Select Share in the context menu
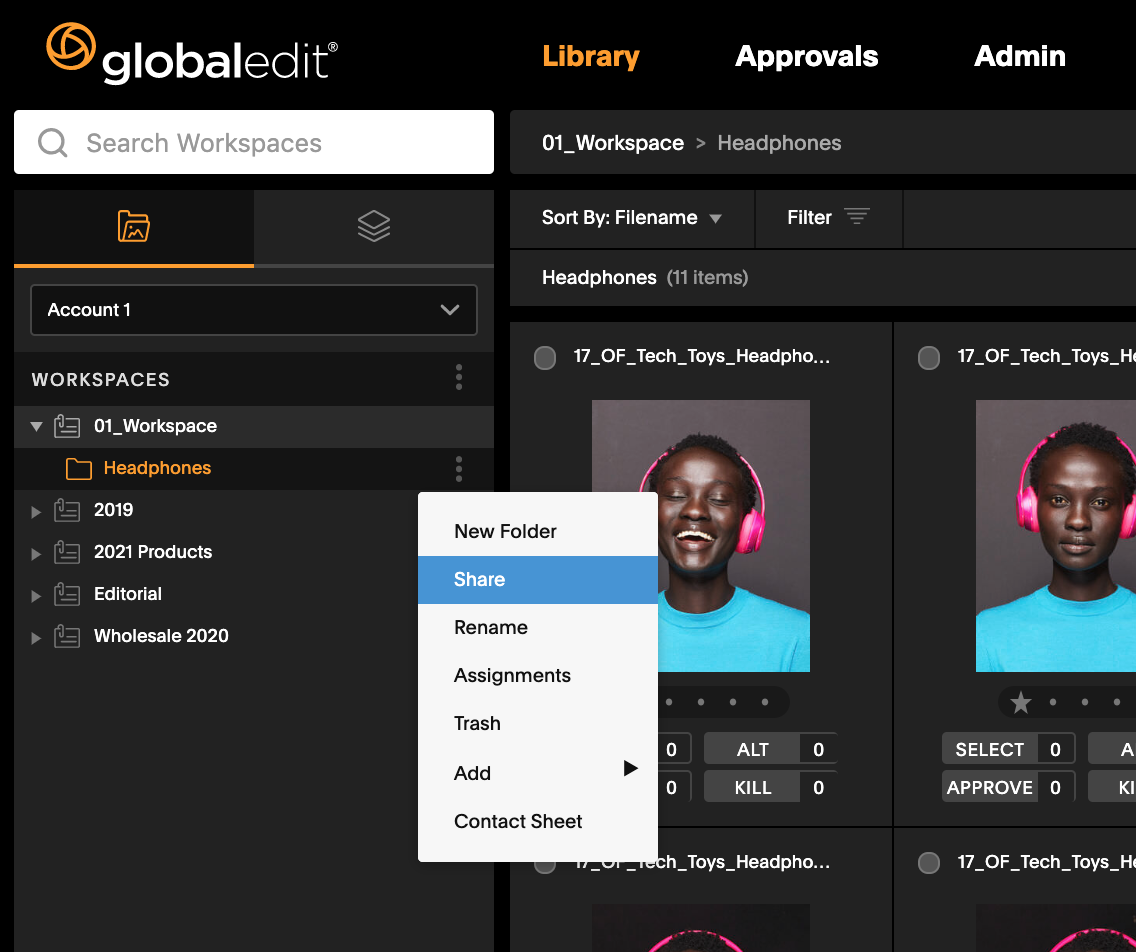This screenshot has width=1136, height=952. pyautogui.click(x=538, y=580)
